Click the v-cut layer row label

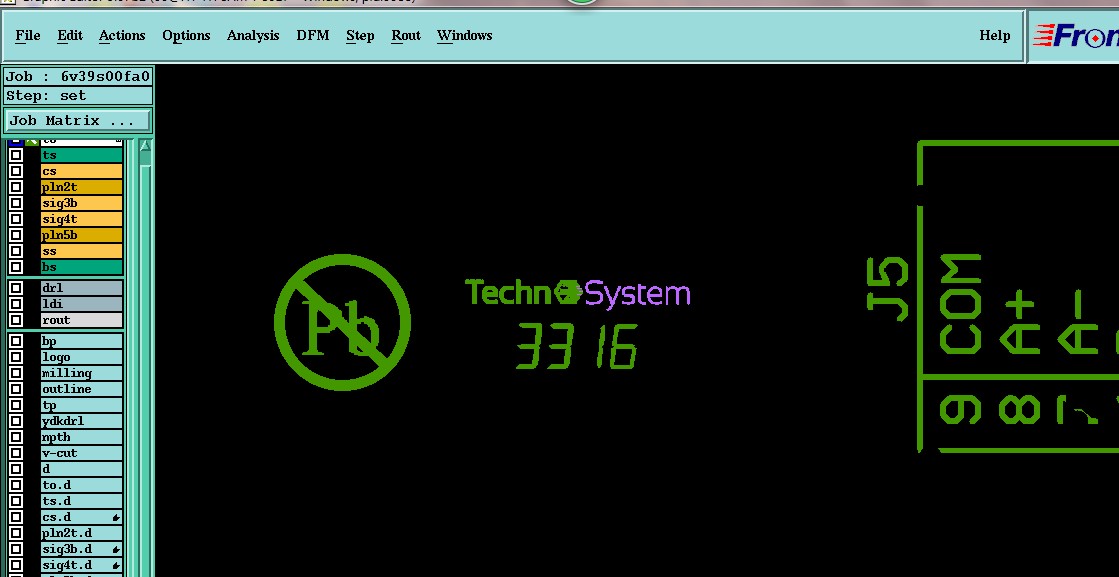[81, 454]
